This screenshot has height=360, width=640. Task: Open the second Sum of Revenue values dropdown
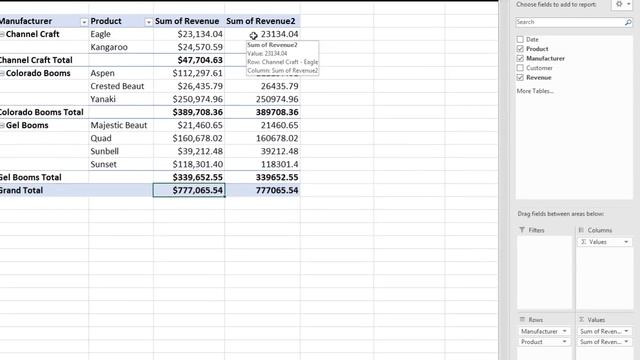(626, 342)
